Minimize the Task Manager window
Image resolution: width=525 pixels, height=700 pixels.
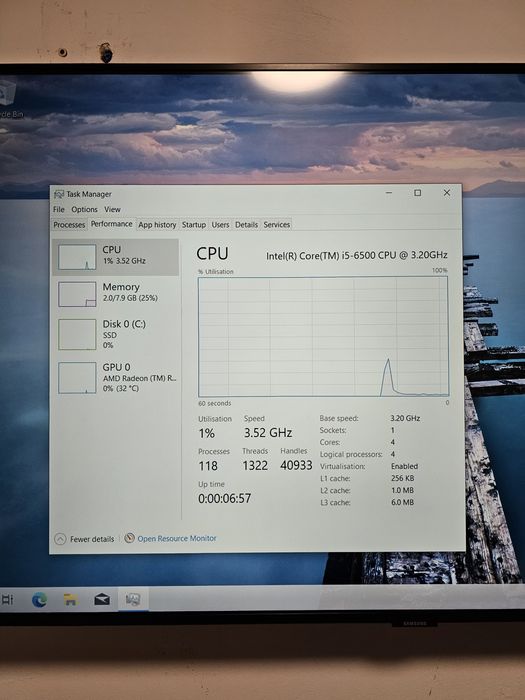[389, 193]
